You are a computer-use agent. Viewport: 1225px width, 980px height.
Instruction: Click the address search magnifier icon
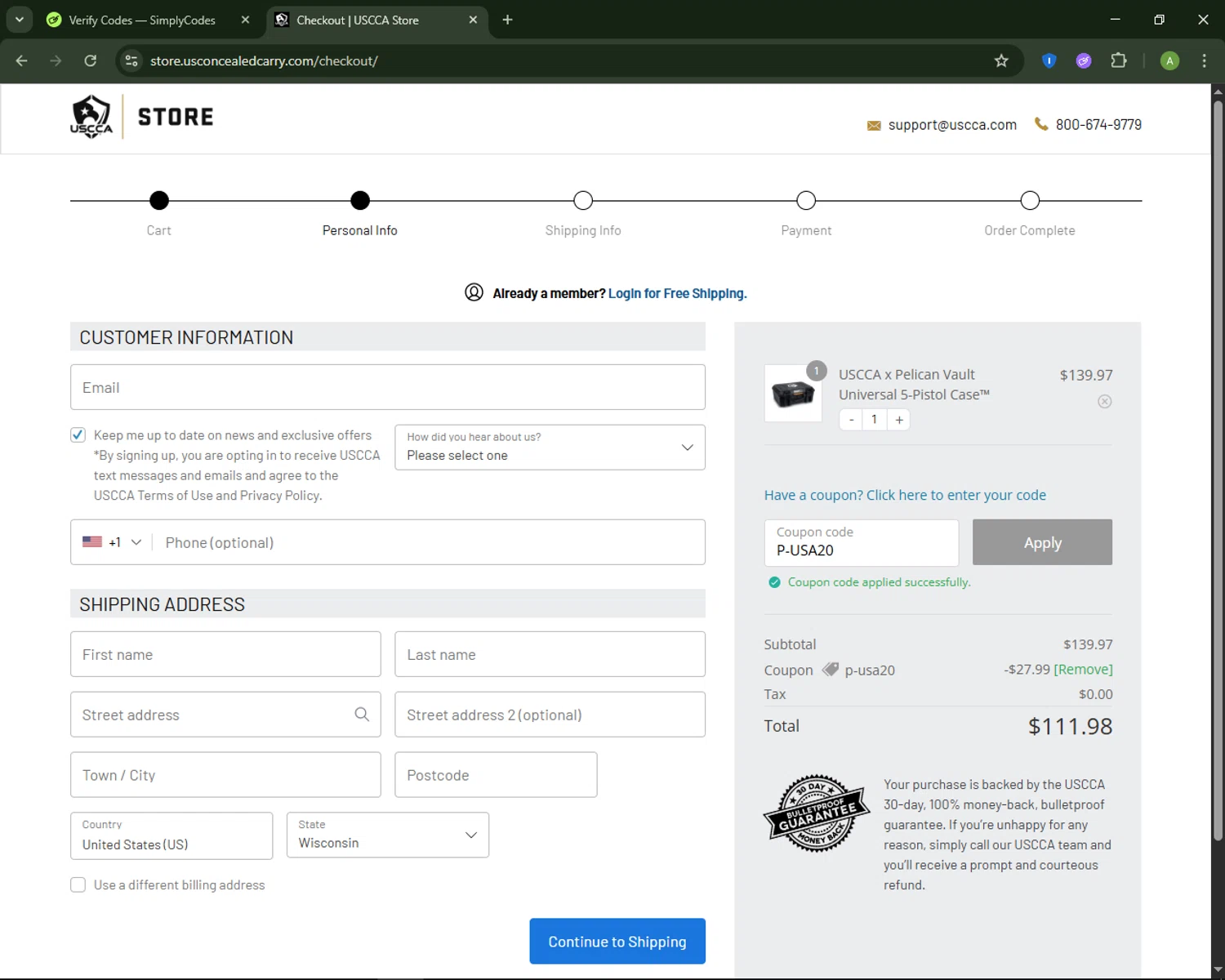362,715
